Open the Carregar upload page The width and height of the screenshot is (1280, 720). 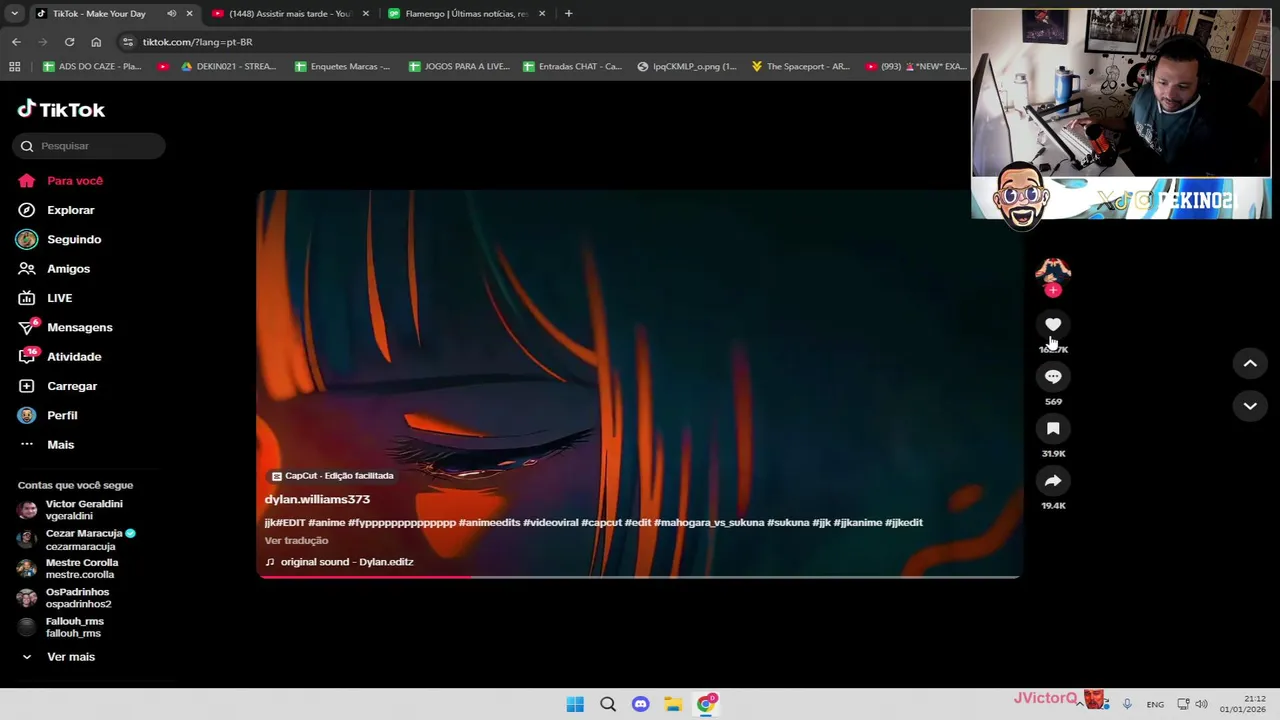tap(72, 386)
